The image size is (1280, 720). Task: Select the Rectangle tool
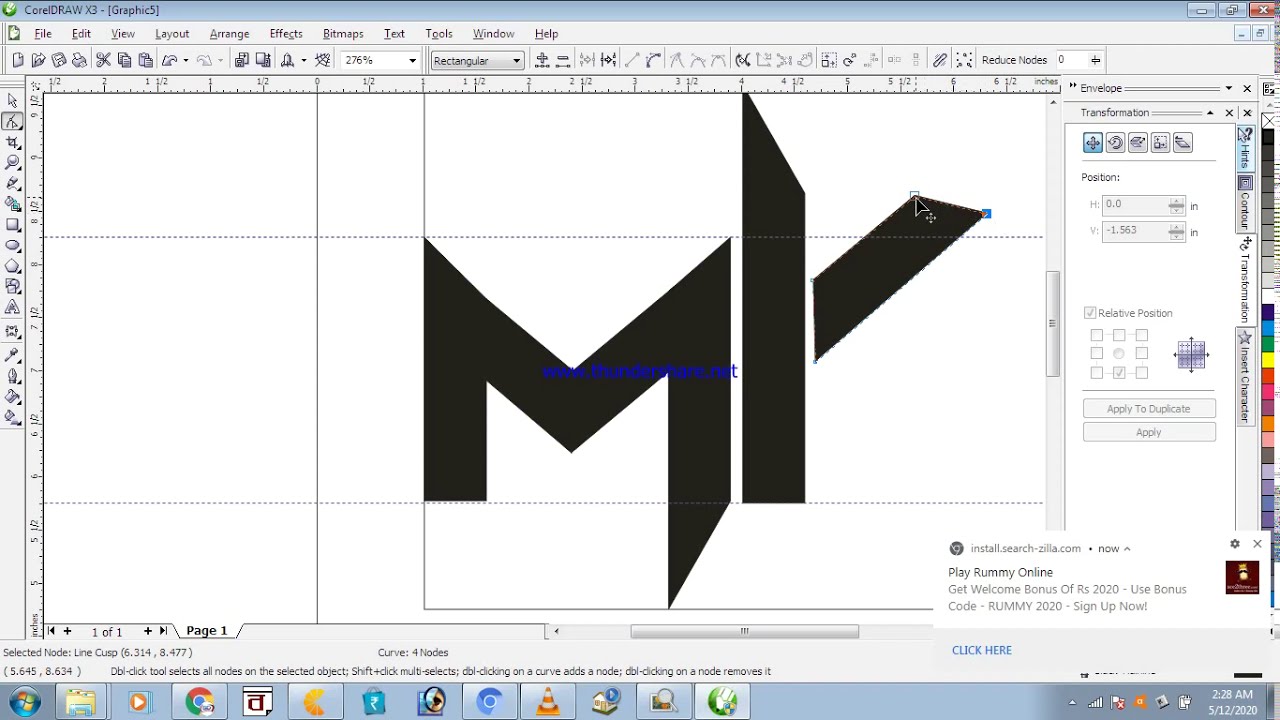click(x=12, y=225)
